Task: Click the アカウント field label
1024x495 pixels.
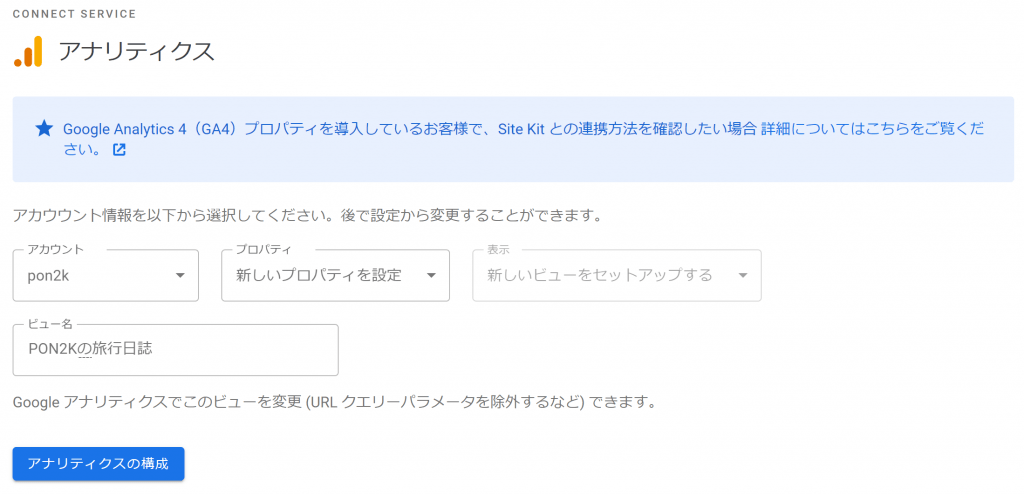Action: click(x=56, y=249)
